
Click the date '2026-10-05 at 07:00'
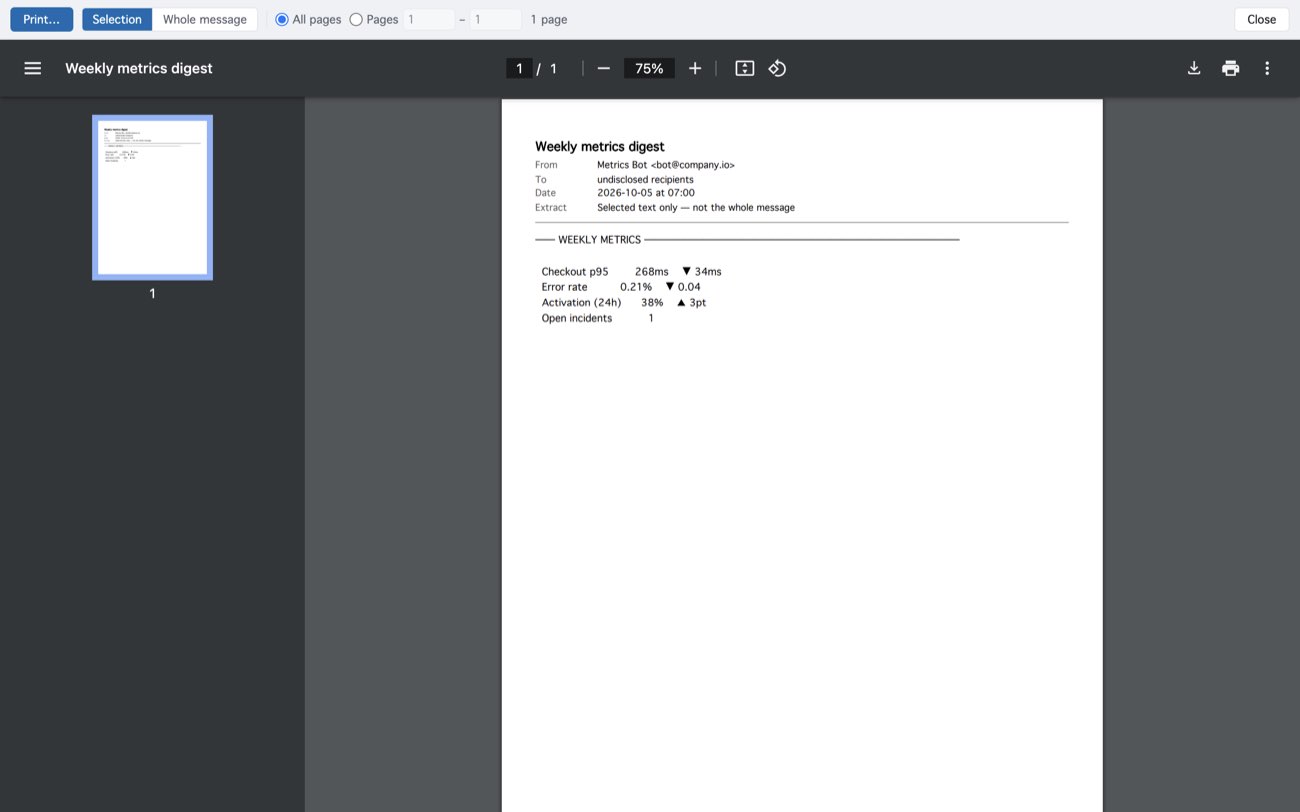tap(646, 193)
